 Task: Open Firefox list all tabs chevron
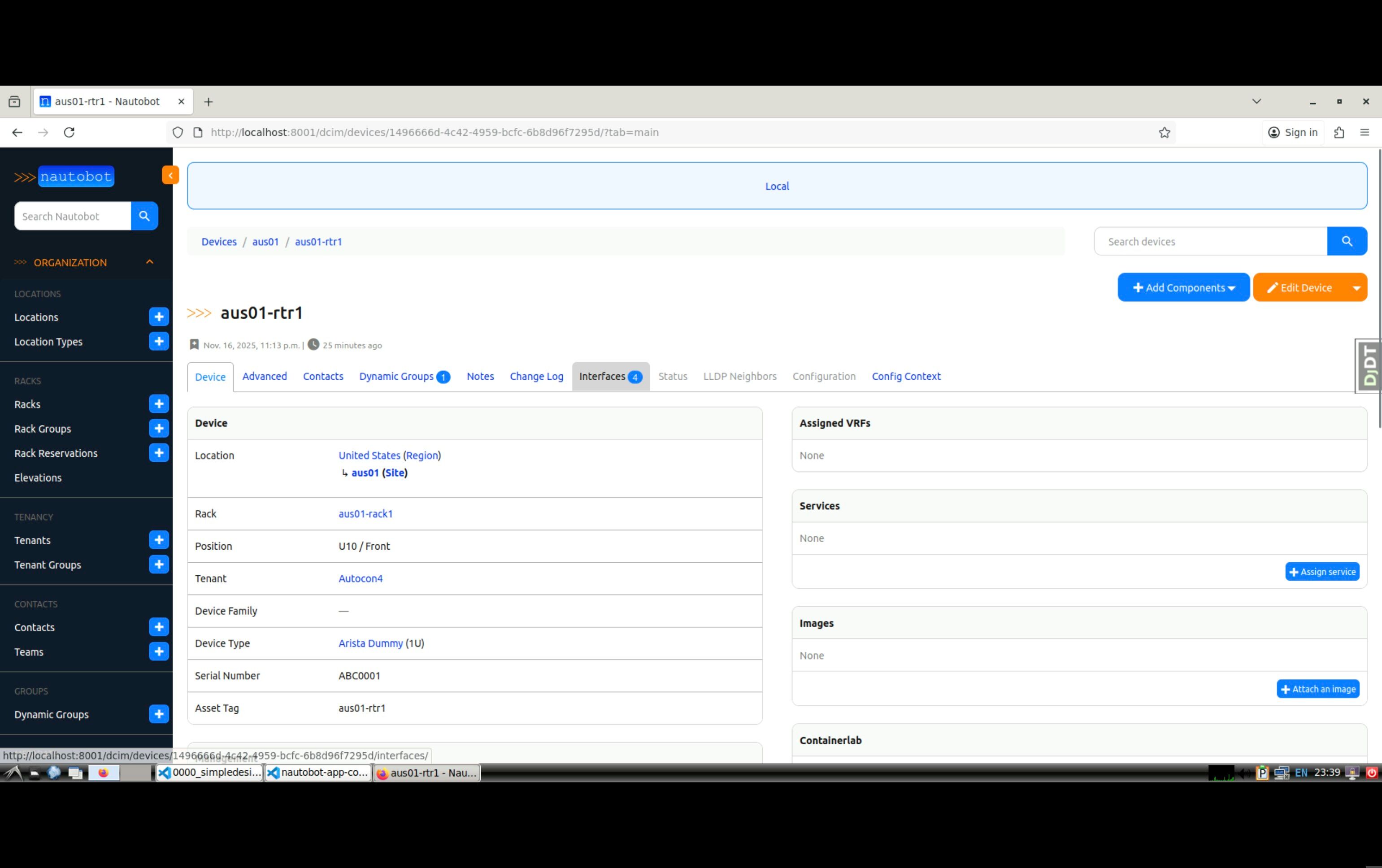1256,101
